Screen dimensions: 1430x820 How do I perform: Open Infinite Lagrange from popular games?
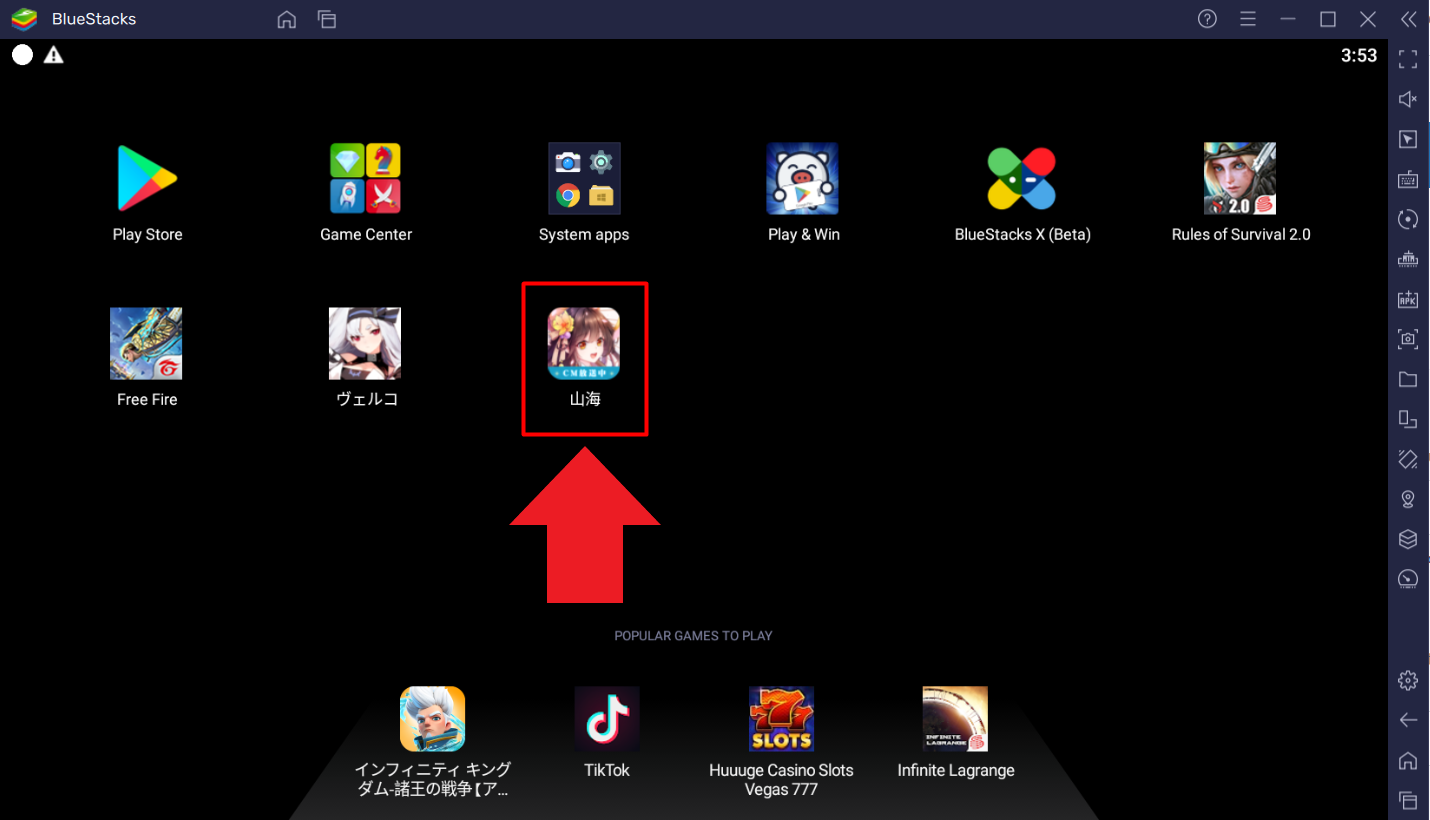point(955,718)
